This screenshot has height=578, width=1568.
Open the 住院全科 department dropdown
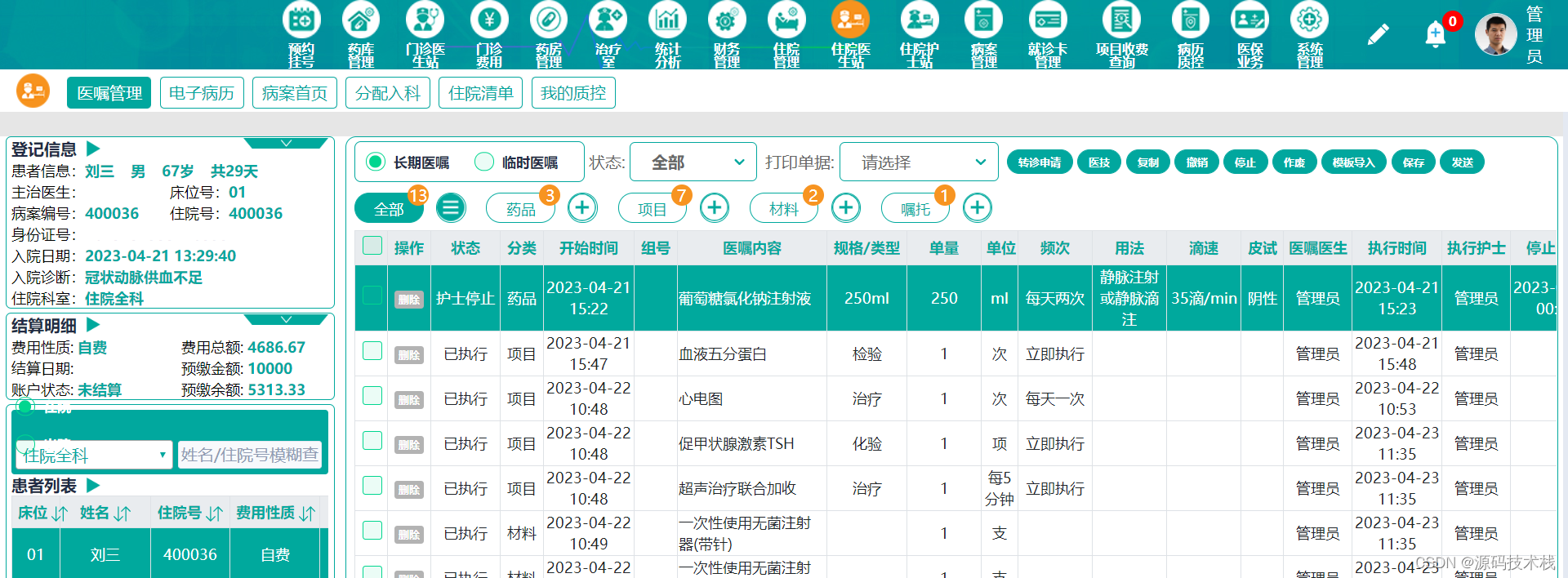94,455
